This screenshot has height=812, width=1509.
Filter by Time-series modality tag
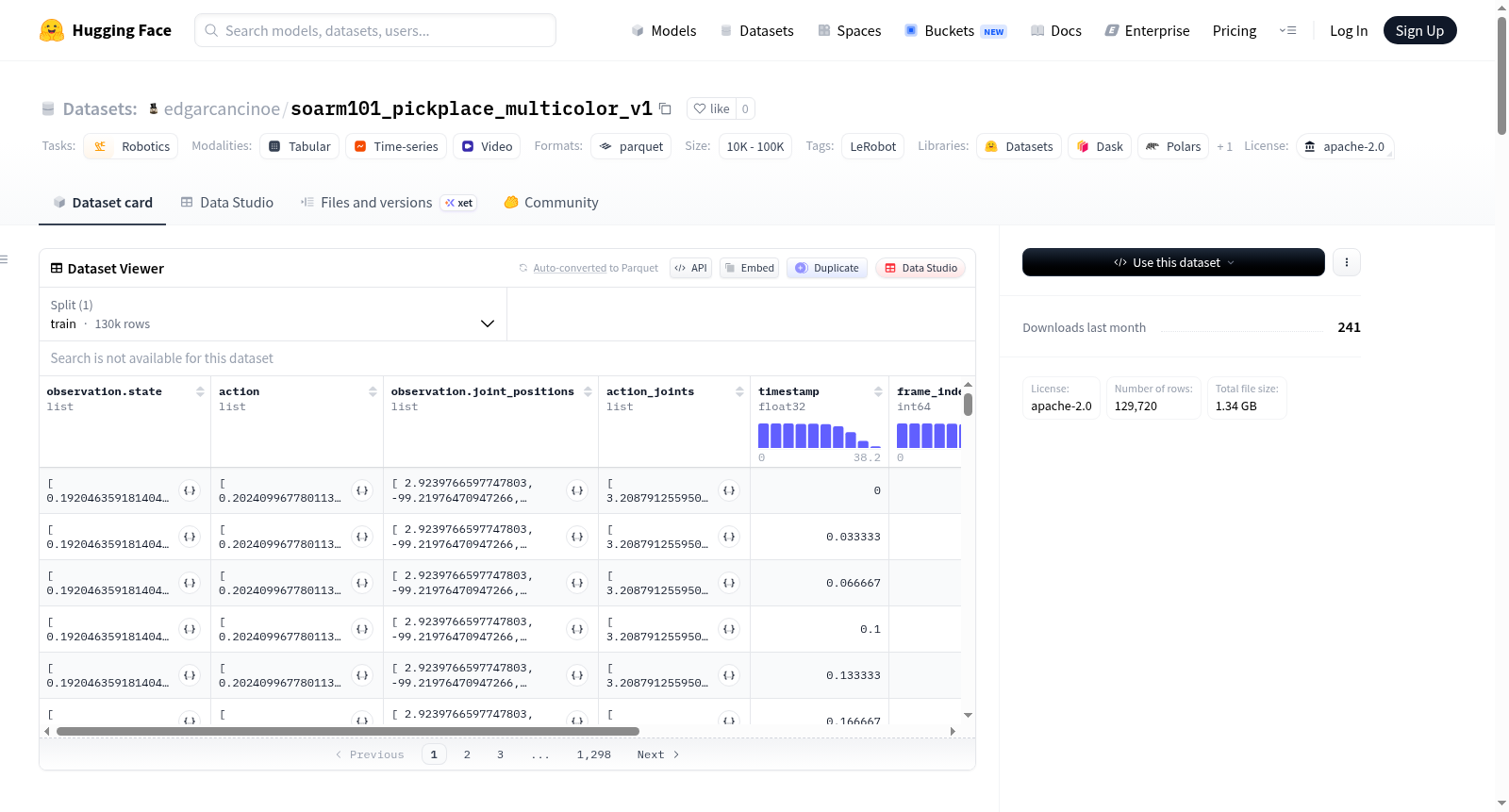click(396, 146)
